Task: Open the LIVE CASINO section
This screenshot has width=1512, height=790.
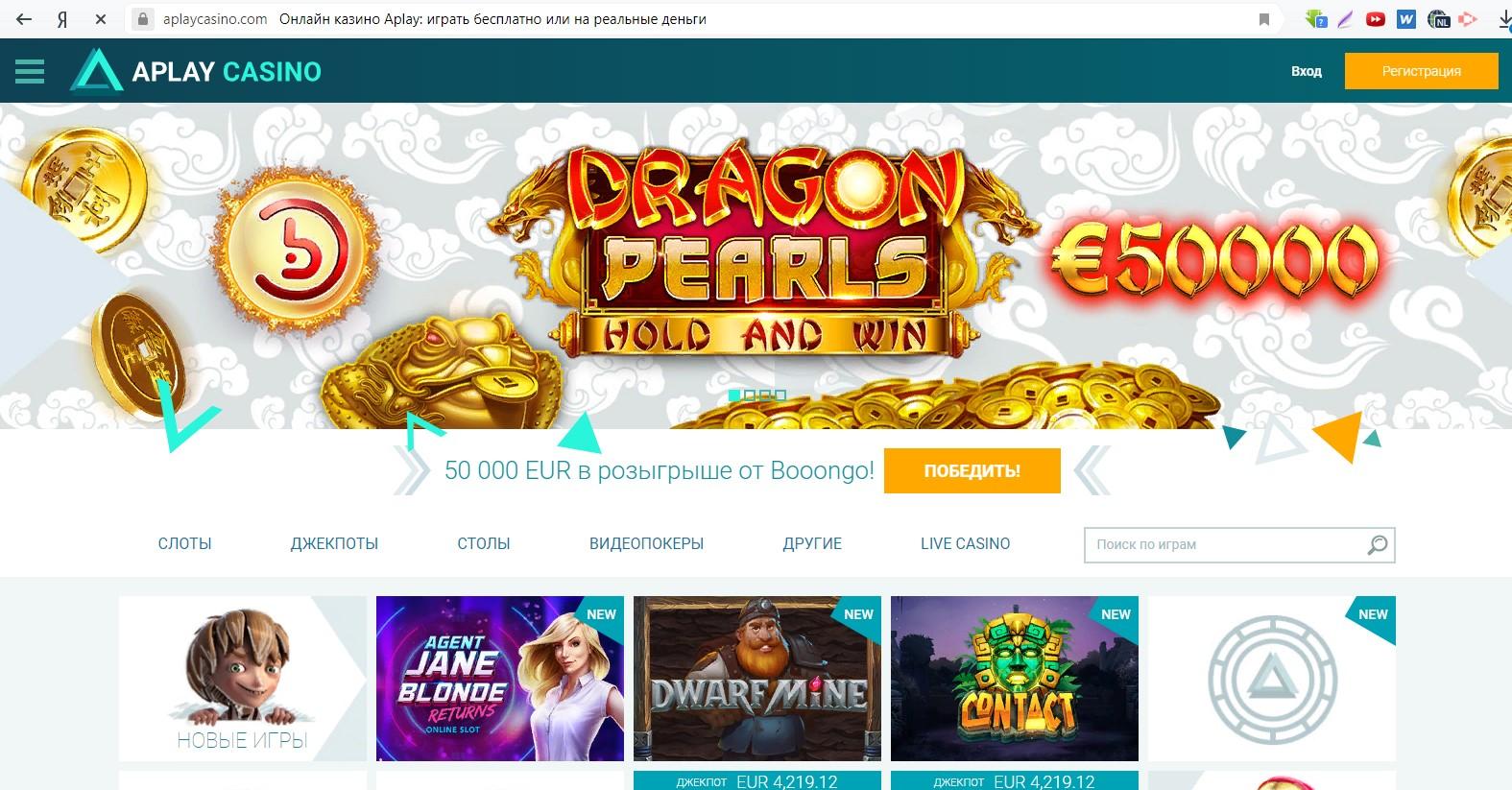Action: click(x=965, y=543)
